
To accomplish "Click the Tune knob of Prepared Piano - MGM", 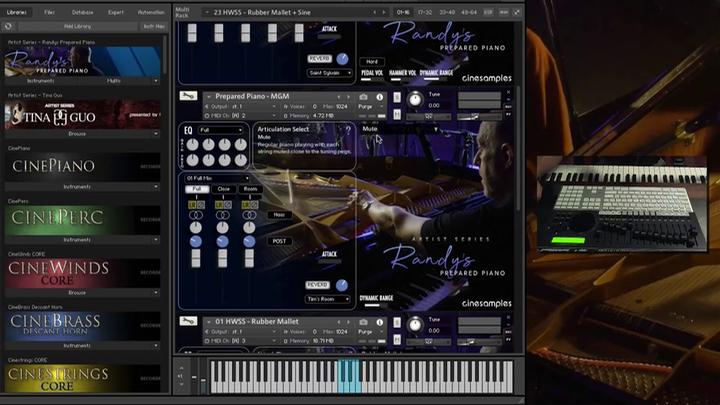I will tap(415, 99).
